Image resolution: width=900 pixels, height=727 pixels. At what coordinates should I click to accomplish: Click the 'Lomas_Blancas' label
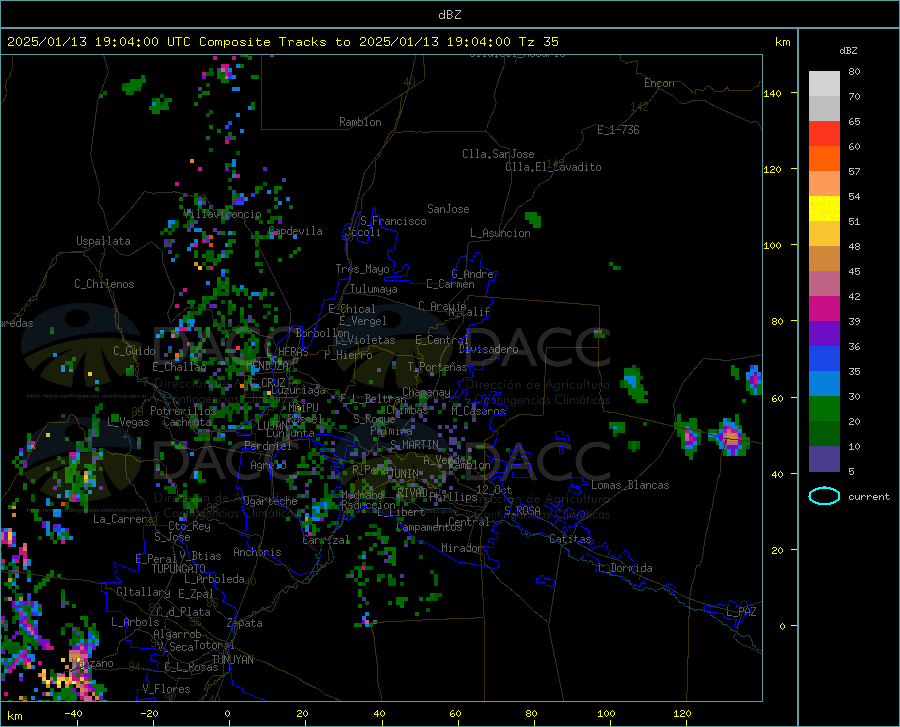point(630,485)
